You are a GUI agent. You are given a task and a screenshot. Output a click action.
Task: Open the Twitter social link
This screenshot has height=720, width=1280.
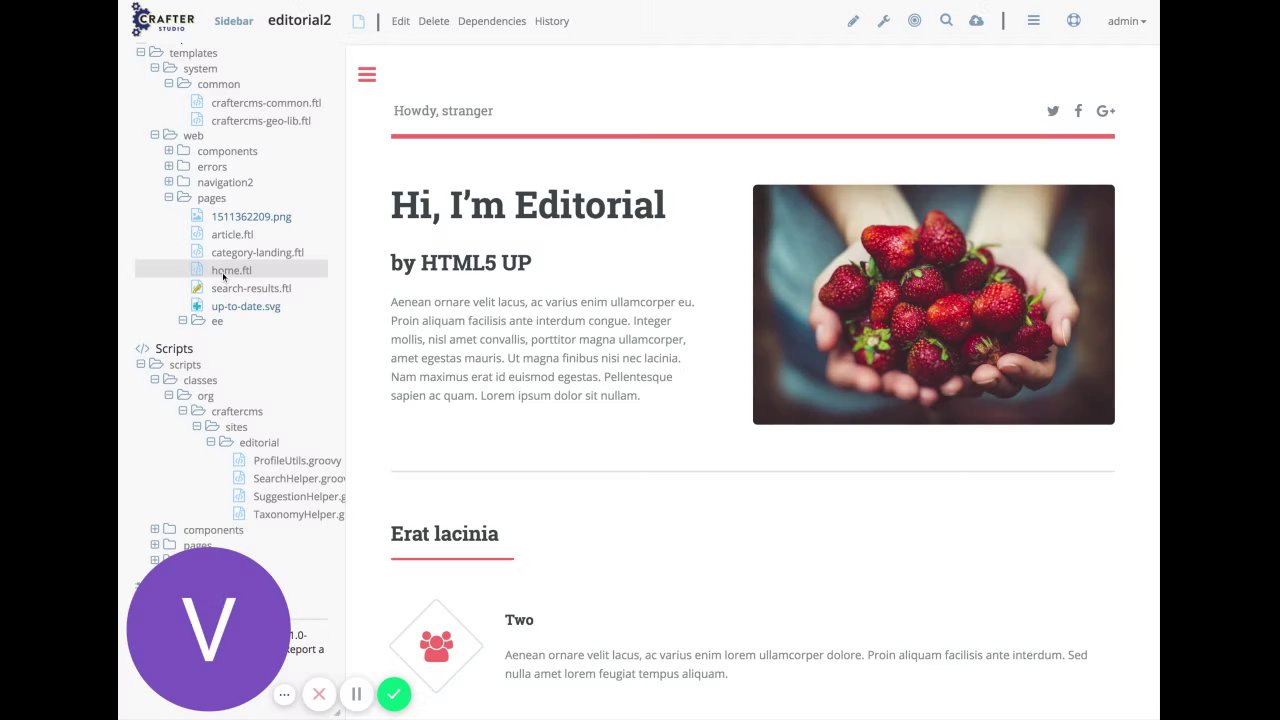(1053, 111)
